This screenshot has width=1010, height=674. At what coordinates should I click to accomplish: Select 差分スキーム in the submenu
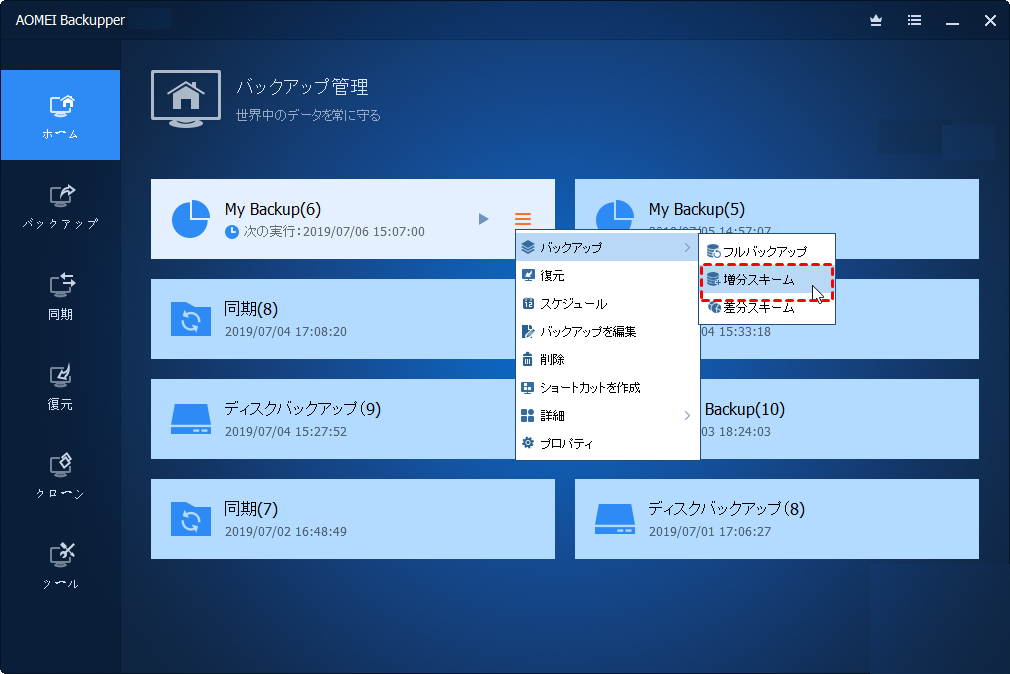[x=767, y=307]
